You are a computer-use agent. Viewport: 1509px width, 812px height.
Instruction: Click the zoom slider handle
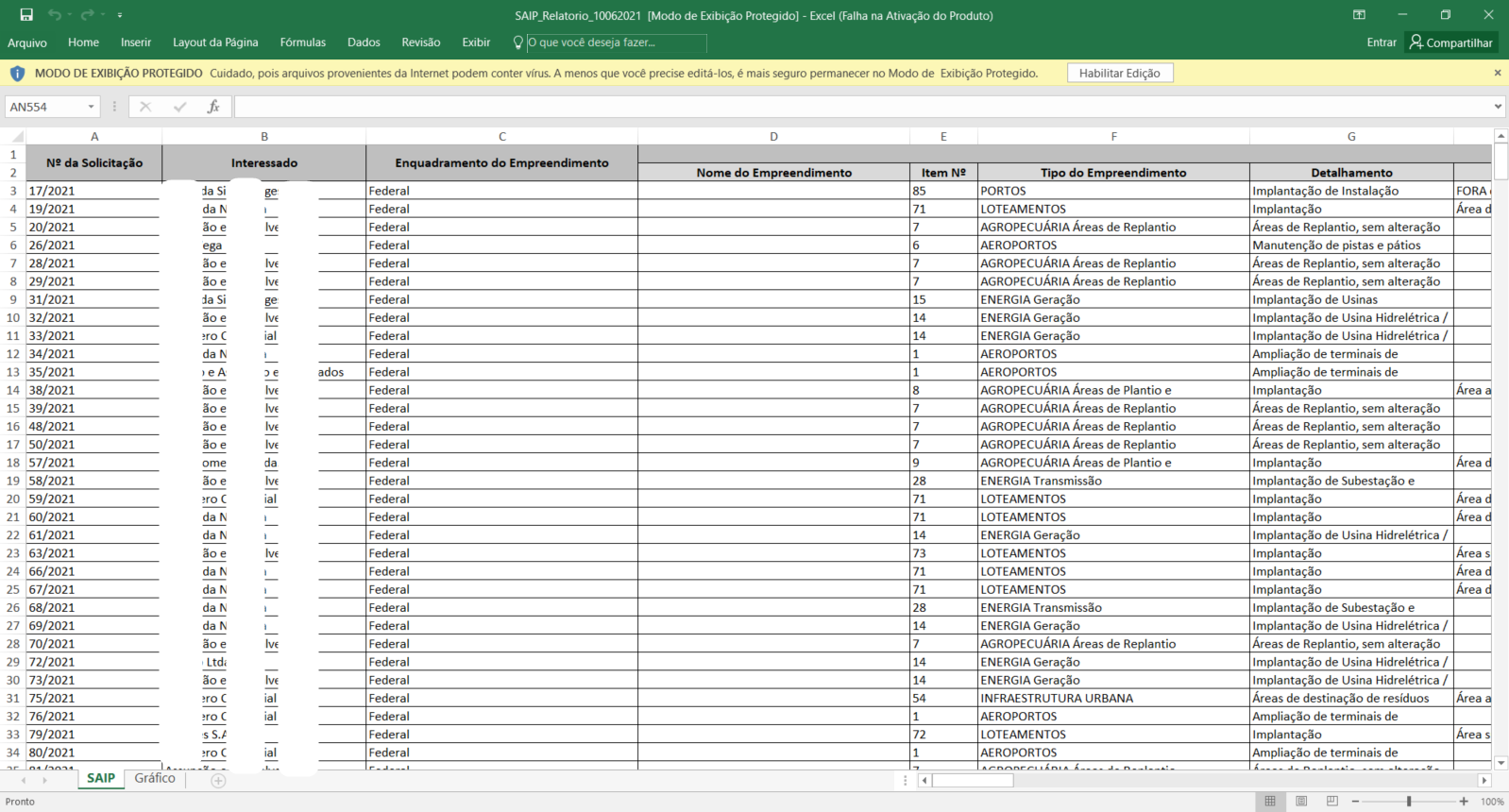1409,802
